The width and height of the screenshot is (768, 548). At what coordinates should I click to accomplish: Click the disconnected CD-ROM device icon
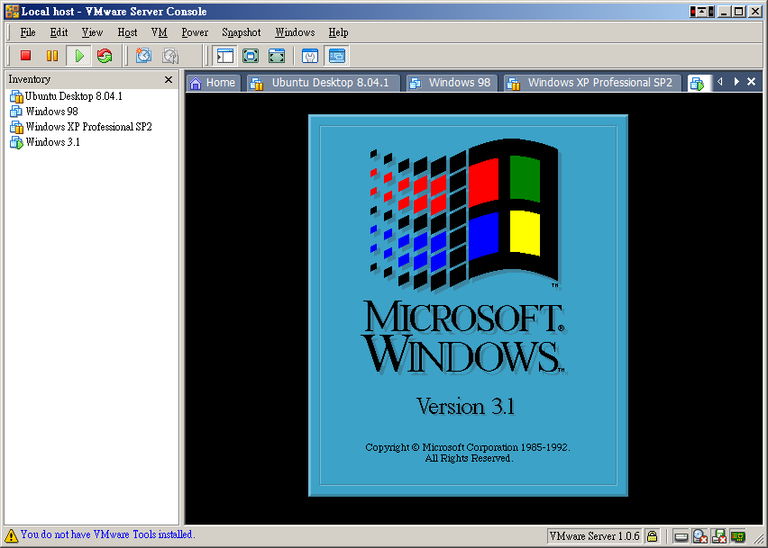pos(700,537)
